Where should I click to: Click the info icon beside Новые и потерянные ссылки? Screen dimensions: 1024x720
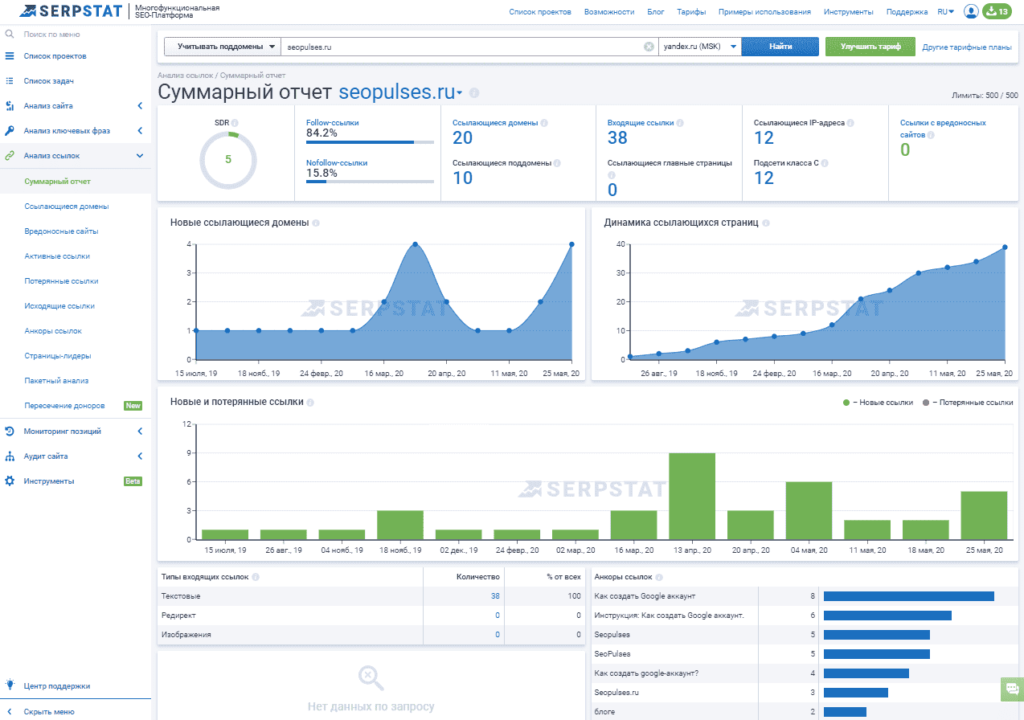(310, 402)
